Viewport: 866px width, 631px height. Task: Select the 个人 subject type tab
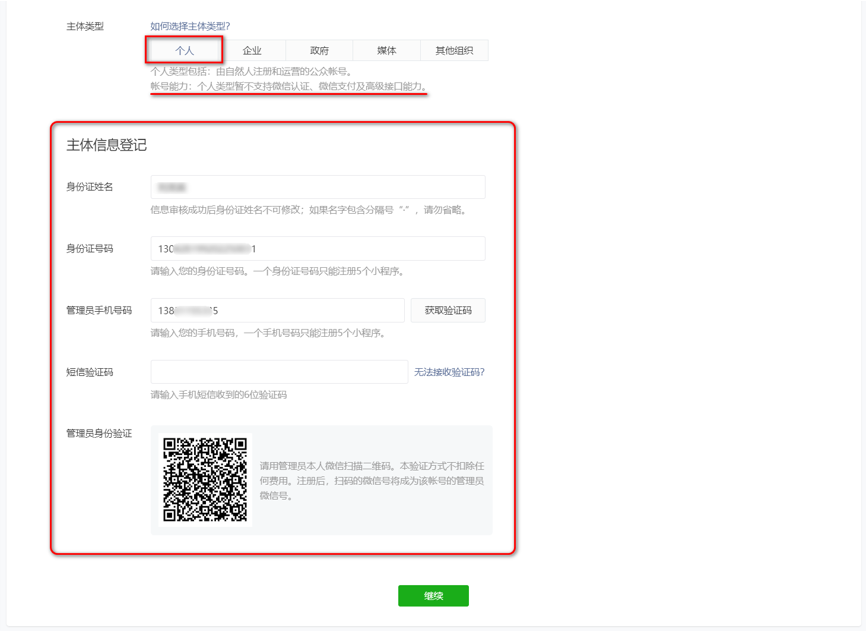(184, 50)
